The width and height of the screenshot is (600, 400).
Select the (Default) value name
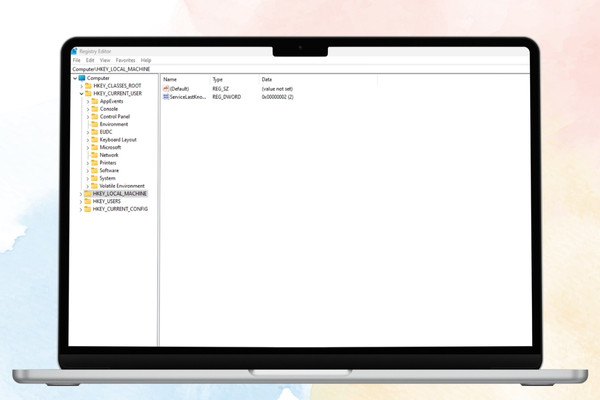pyautogui.click(x=179, y=89)
